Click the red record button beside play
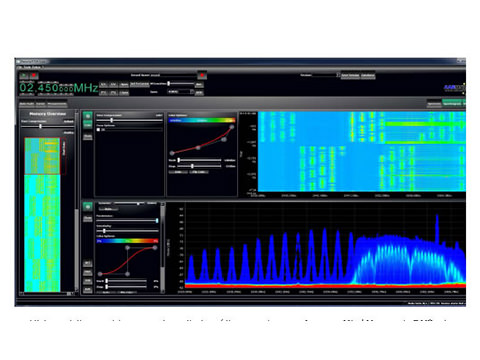Image resolution: width=480 pixels, height=360 pixels. click(x=34, y=75)
